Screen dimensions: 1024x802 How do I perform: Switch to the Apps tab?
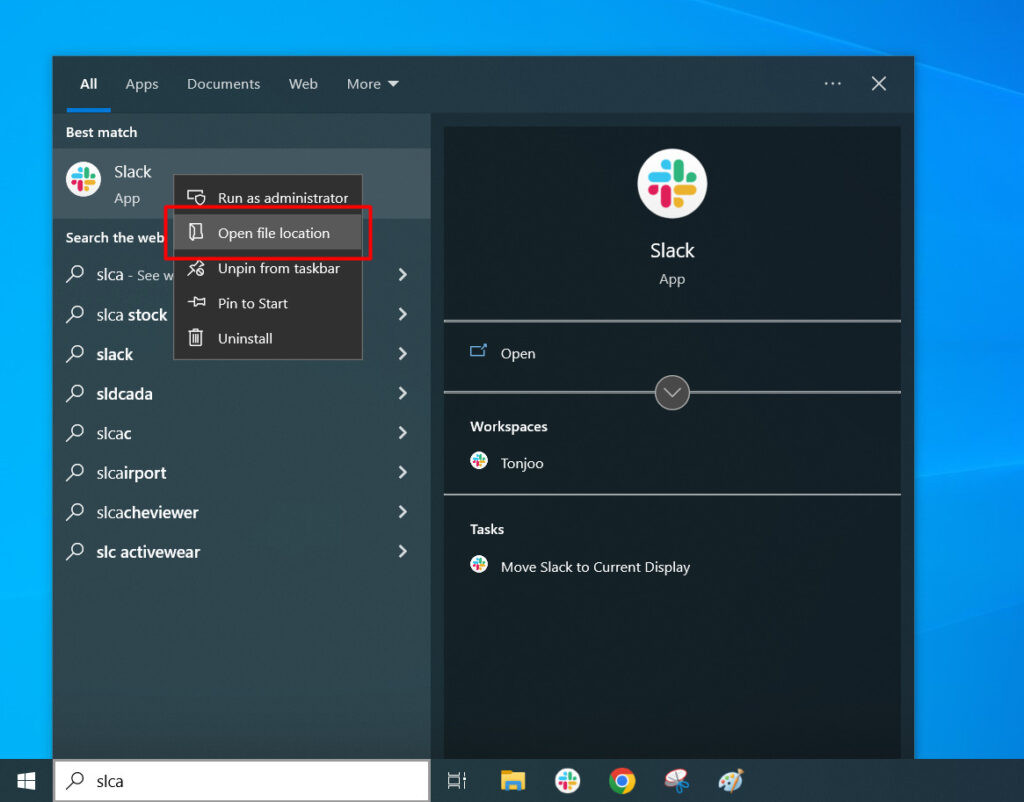coord(141,84)
